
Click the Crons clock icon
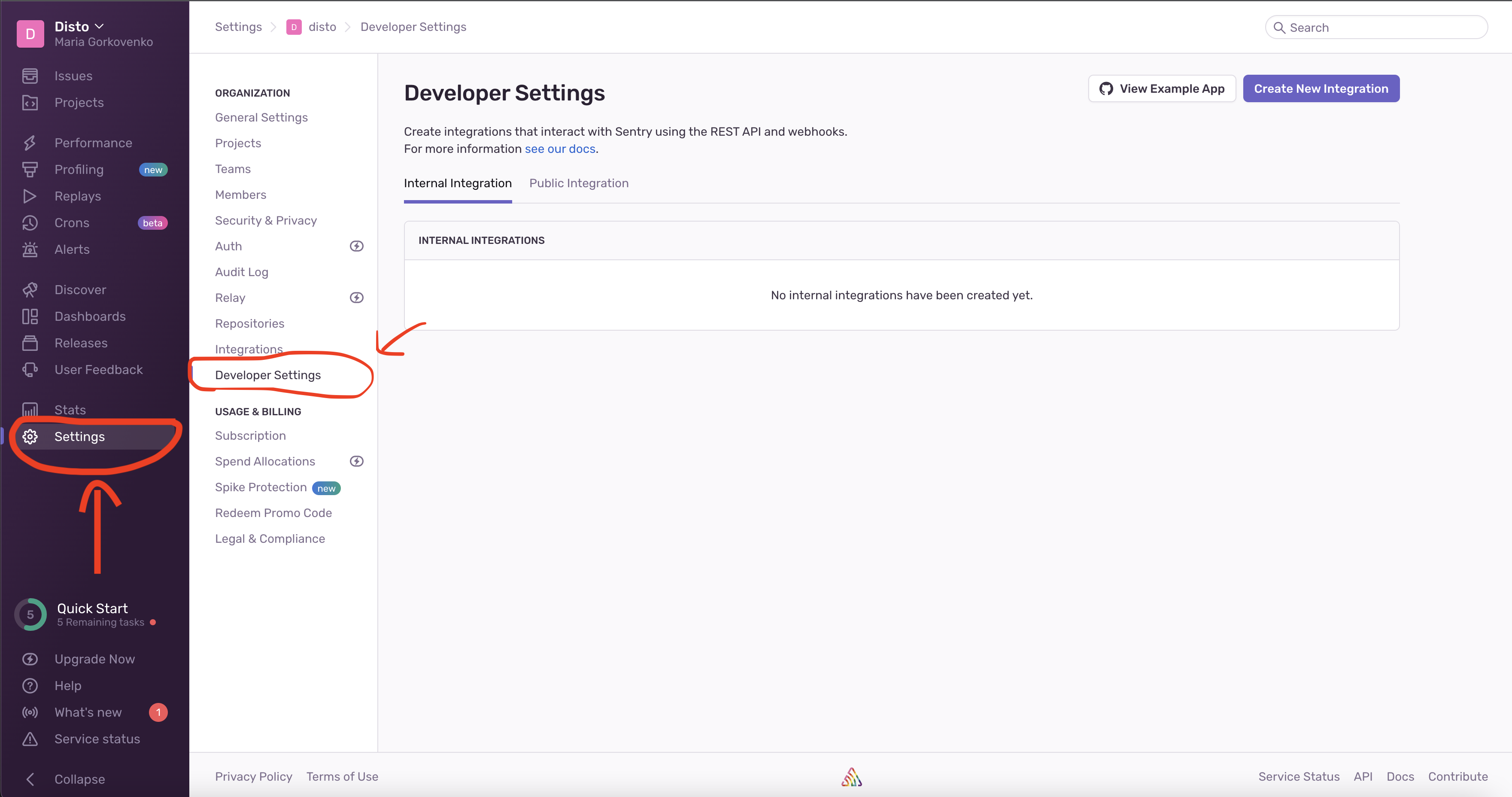30,222
